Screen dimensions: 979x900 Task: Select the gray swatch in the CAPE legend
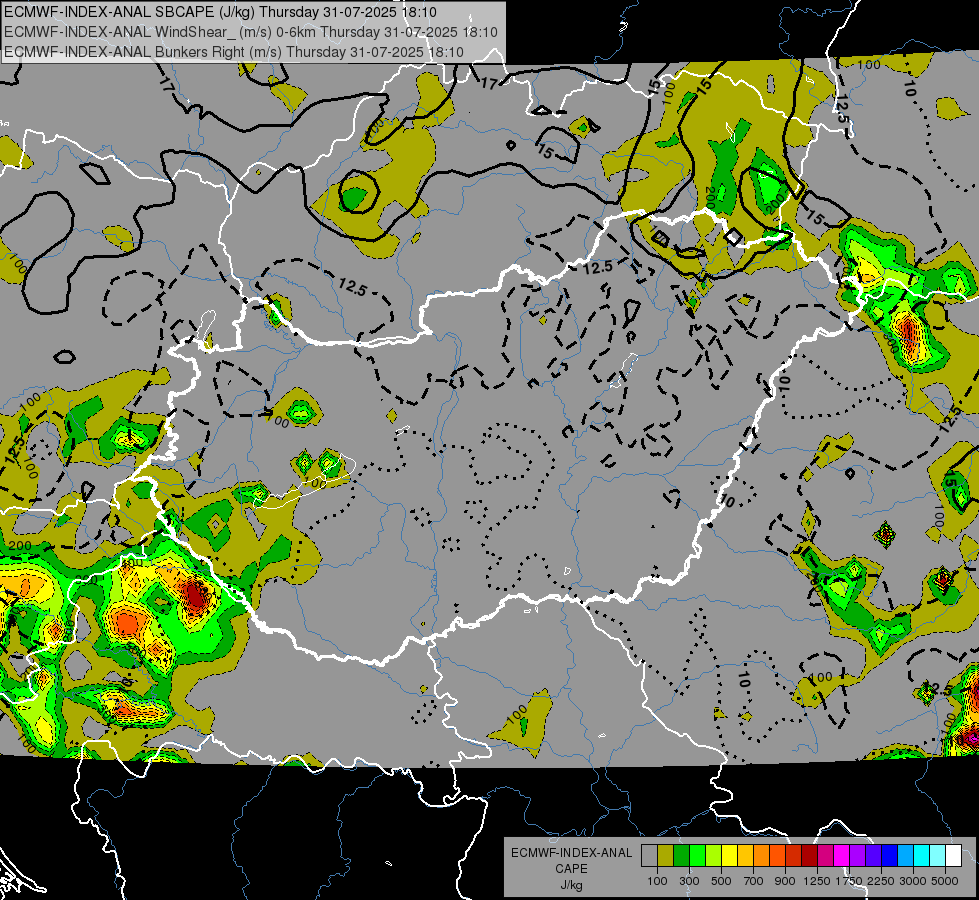click(649, 856)
